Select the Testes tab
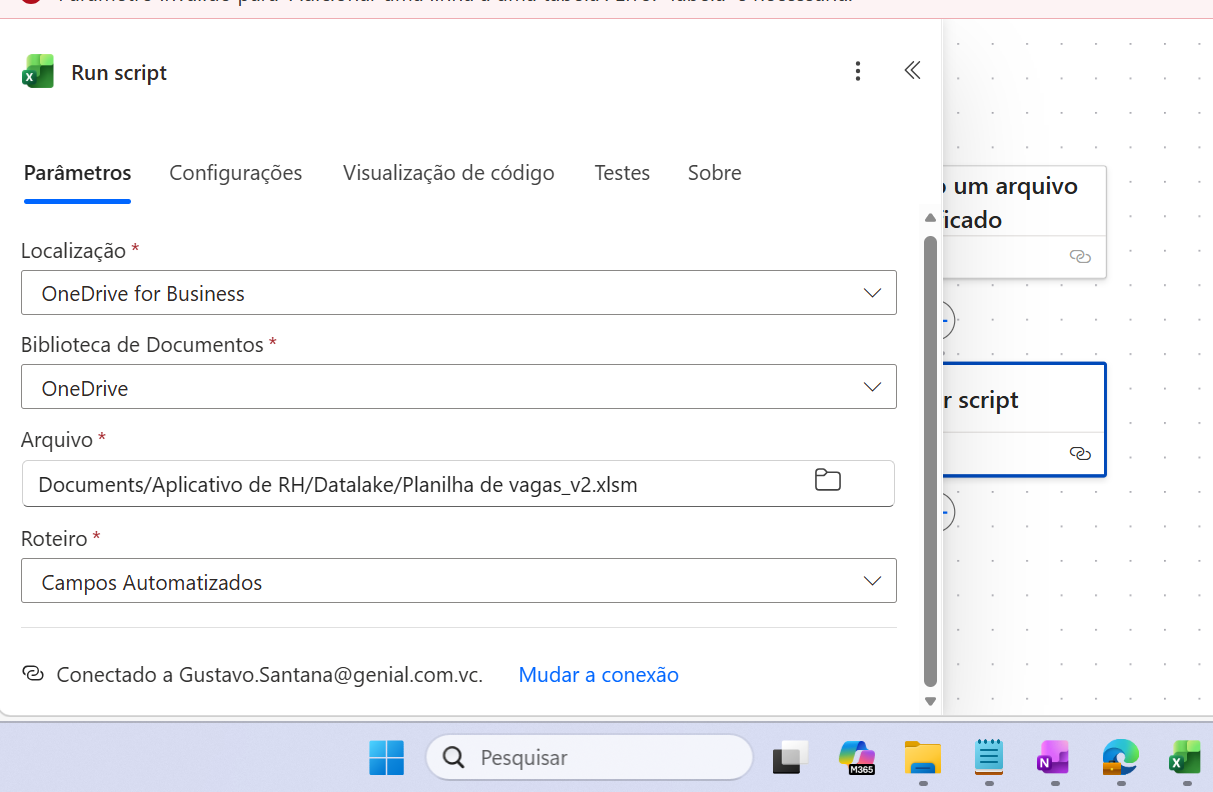This screenshot has height=792, width=1213. click(622, 173)
